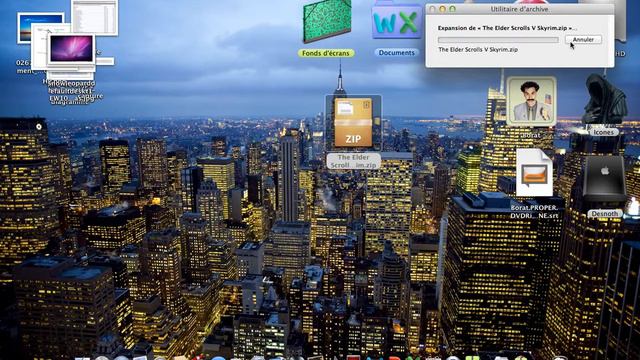Select the purple aurora wallpaper thumbnail
The image size is (640, 360).
click(71, 49)
